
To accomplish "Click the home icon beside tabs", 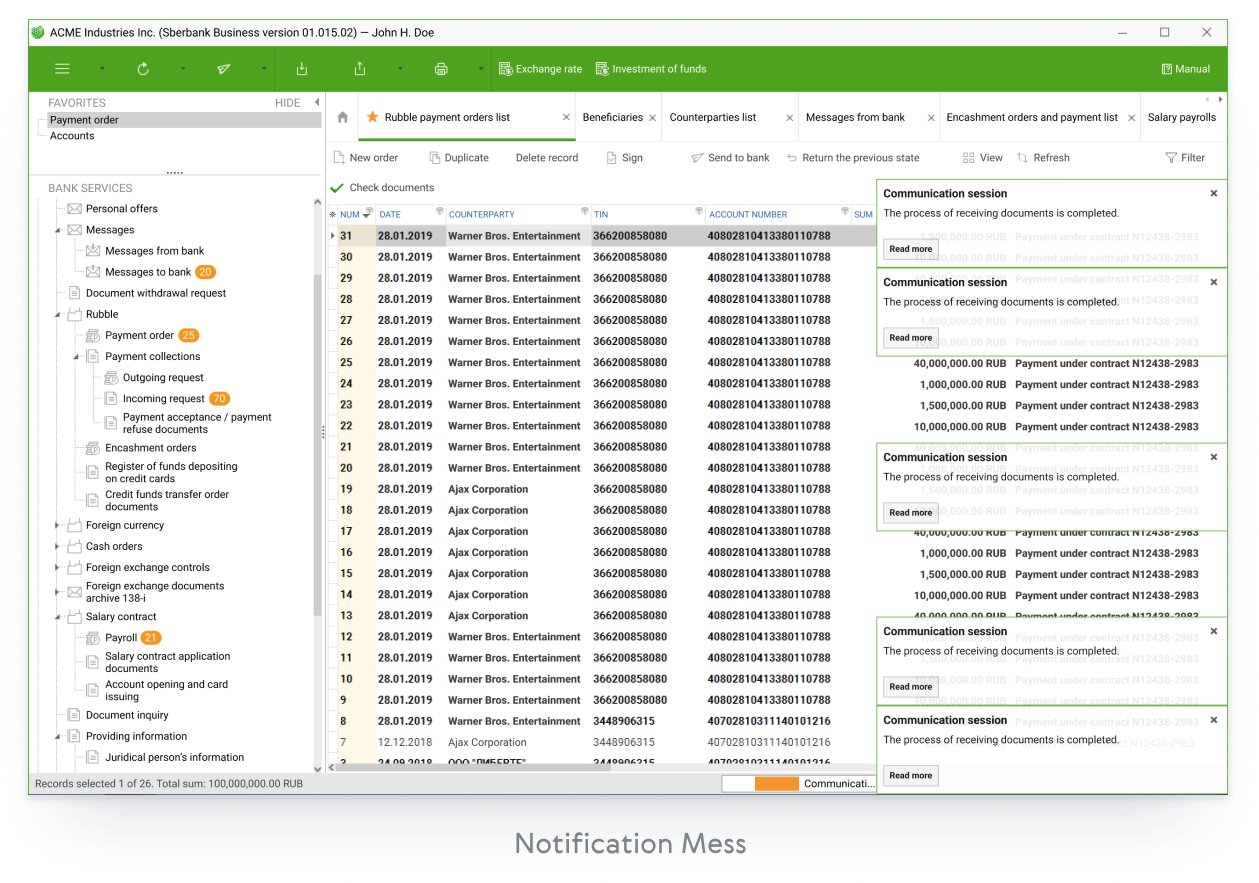I will coord(343,117).
